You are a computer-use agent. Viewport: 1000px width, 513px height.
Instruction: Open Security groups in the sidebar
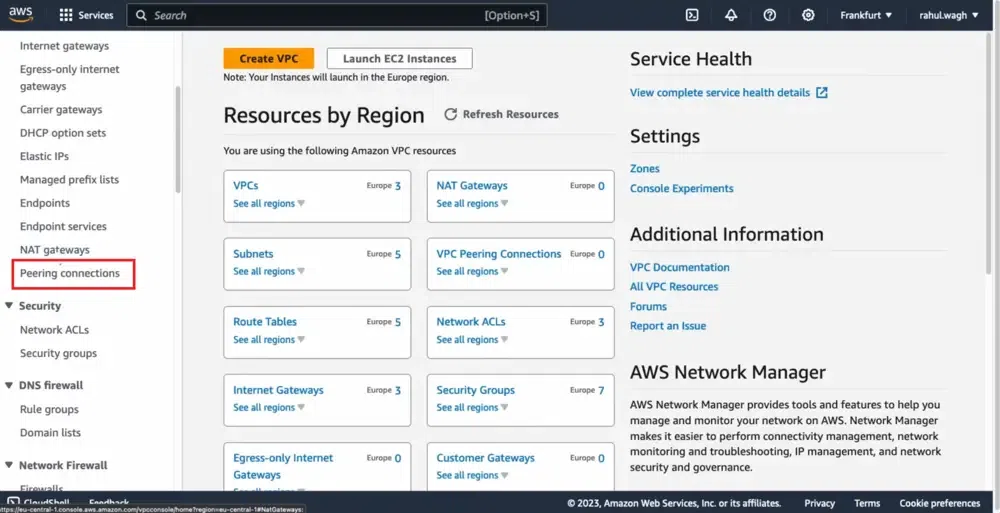(59, 353)
